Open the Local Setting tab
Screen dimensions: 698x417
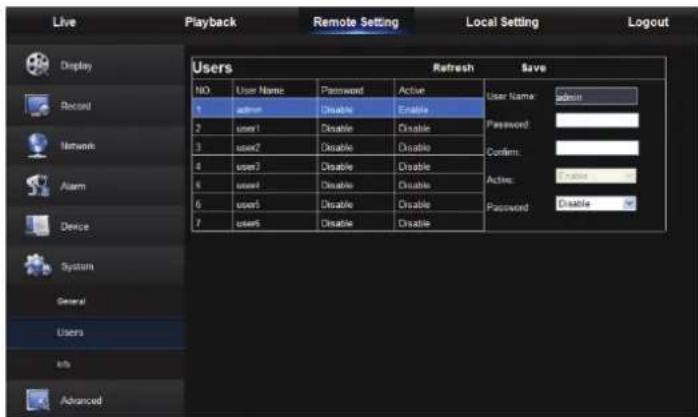pyautogui.click(x=502, y=22)
